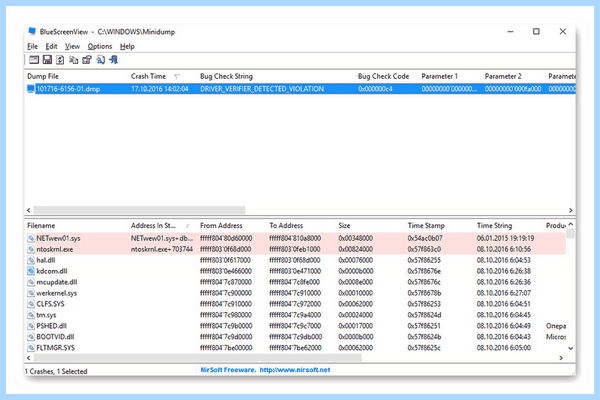Open Advanced Options toolbar icon
The image size is (600, 400).
click(x=34, y=60)
